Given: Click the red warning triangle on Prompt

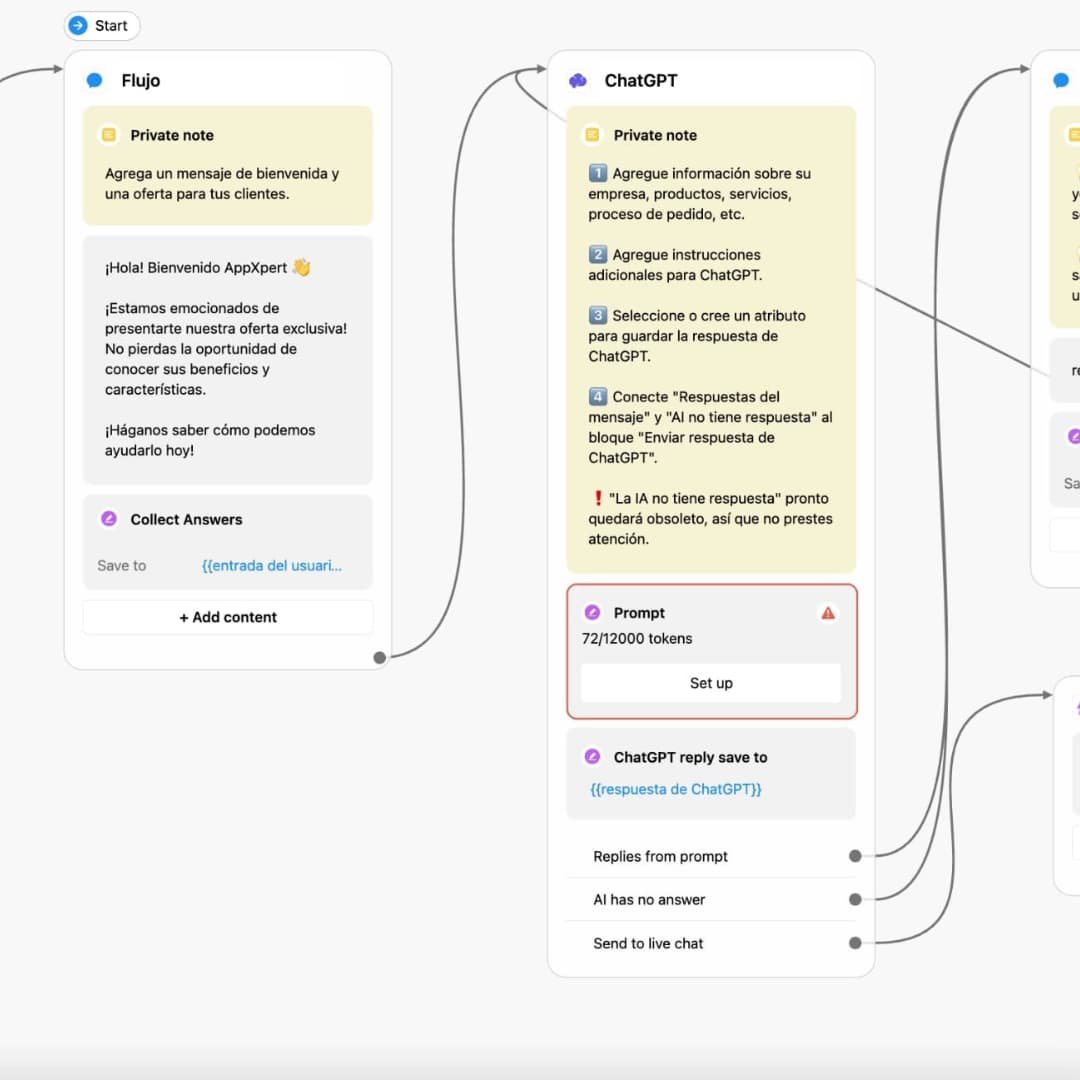Looking at the screenshot, I should [828, 613].
